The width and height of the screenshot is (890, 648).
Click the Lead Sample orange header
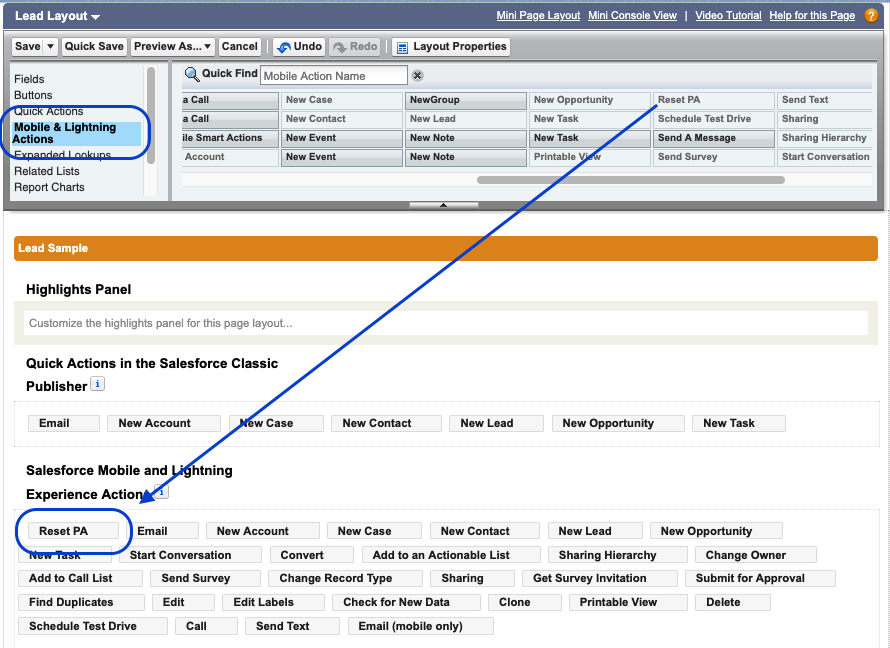point(446,249)
